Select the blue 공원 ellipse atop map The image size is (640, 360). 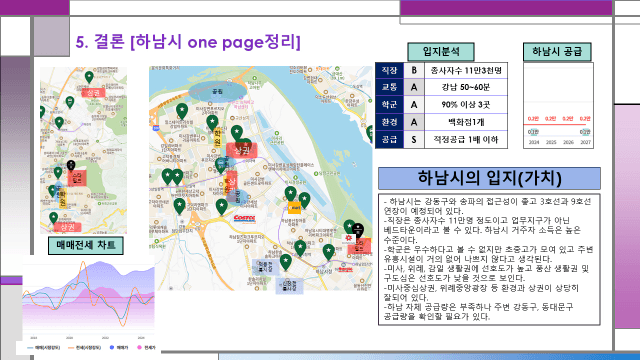click(x=217, y=91)
